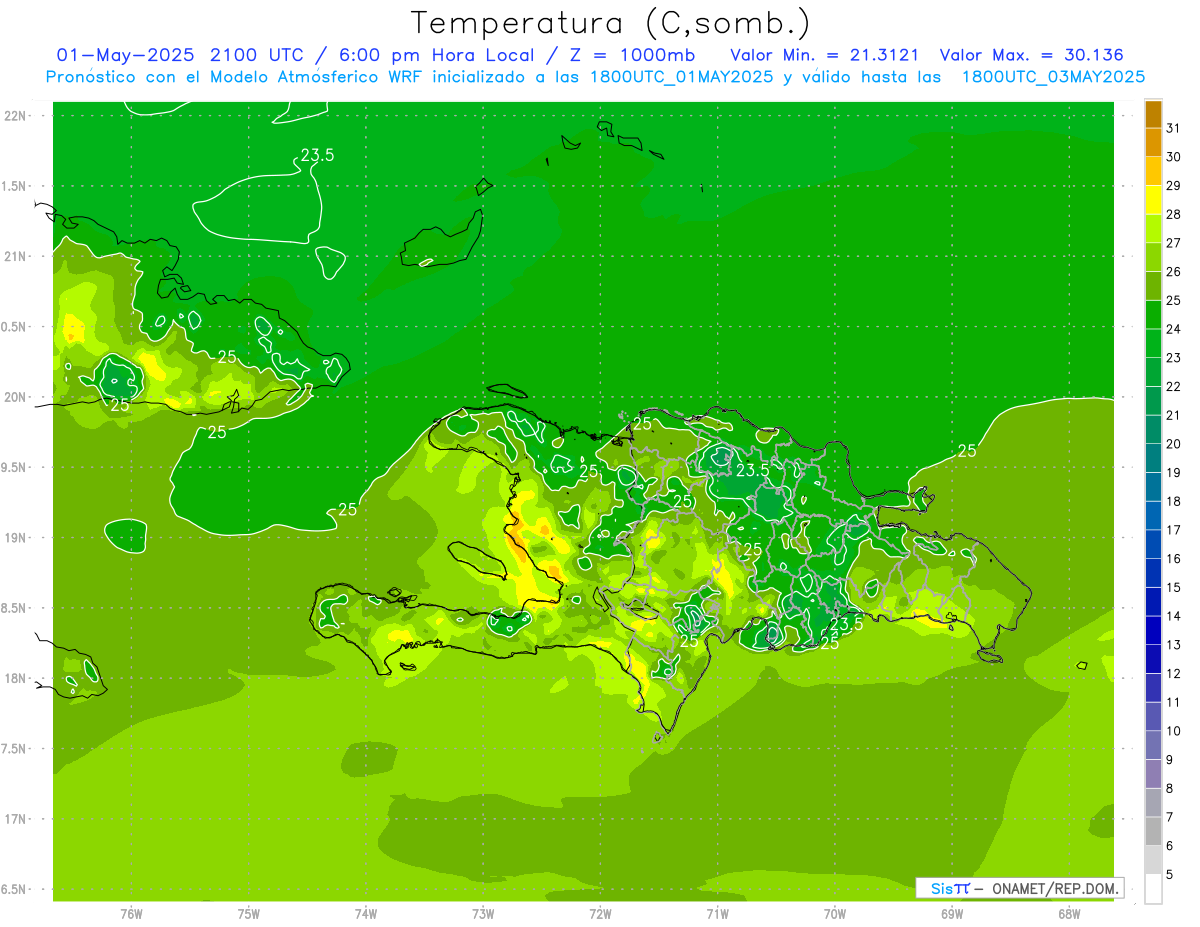Click the "23.5" contour label near 22N

click(x=317, y=155)
